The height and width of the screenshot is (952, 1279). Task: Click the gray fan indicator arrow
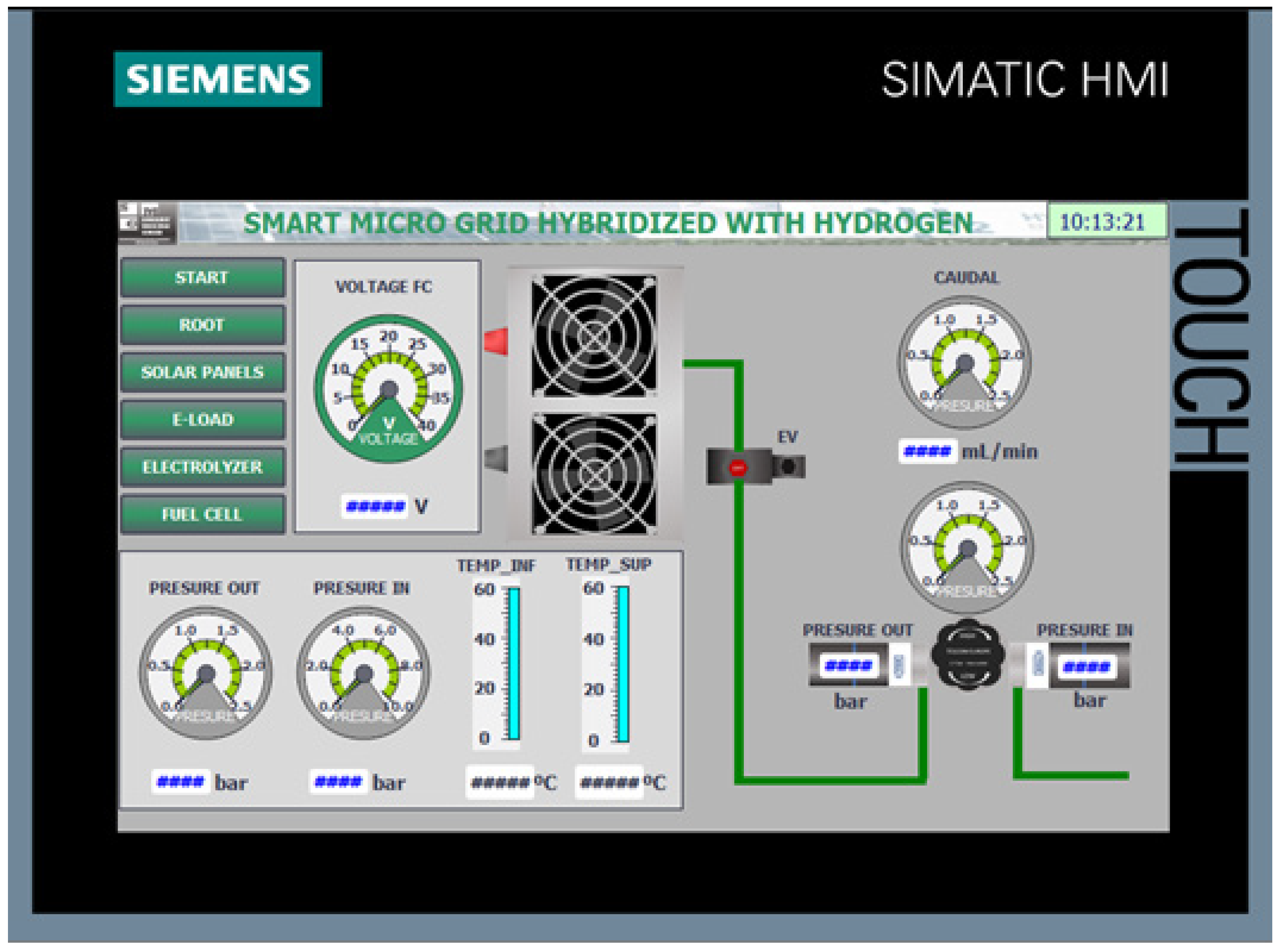(496, 459)
